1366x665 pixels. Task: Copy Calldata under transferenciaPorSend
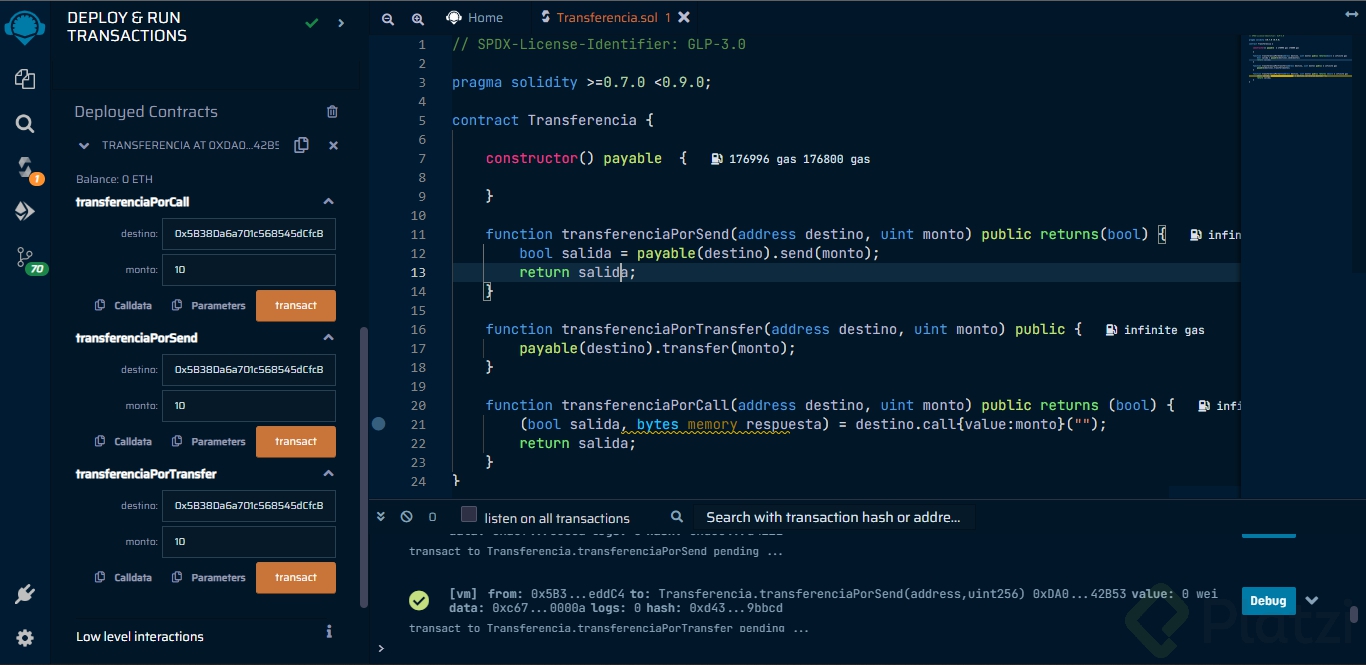coord(123,441)
